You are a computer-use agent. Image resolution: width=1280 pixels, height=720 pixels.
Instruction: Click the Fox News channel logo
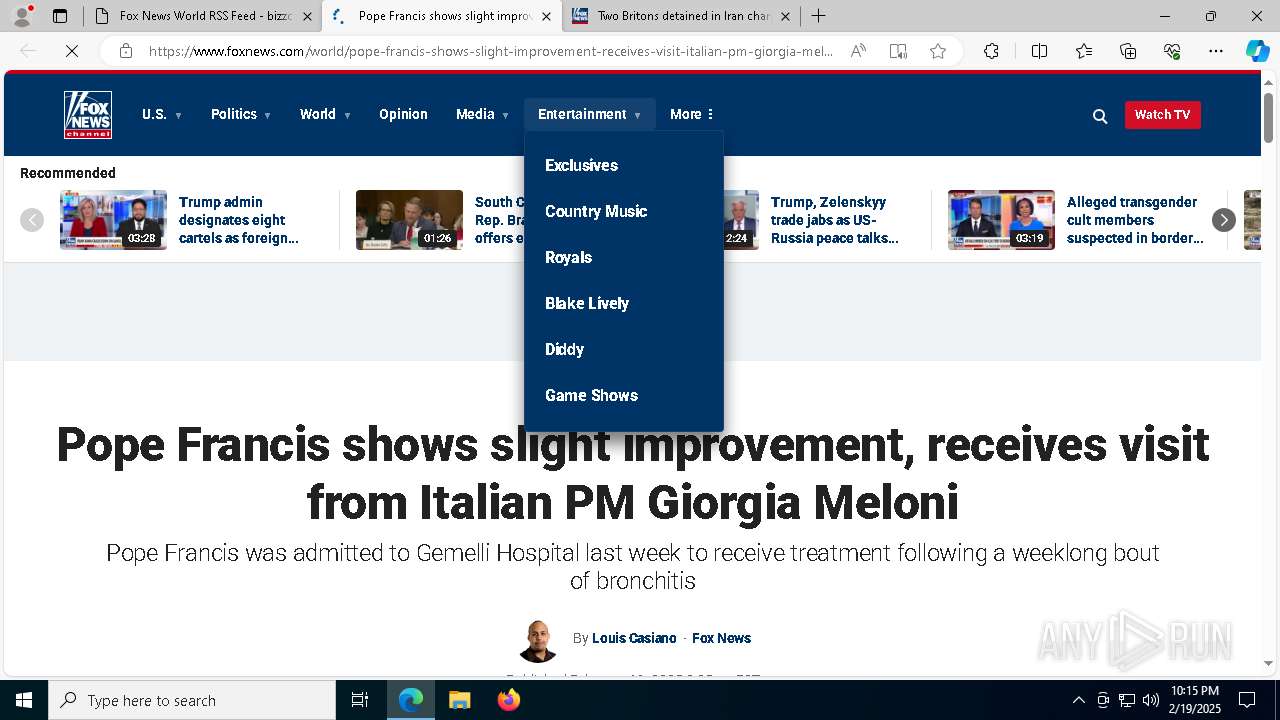(88, 115)
